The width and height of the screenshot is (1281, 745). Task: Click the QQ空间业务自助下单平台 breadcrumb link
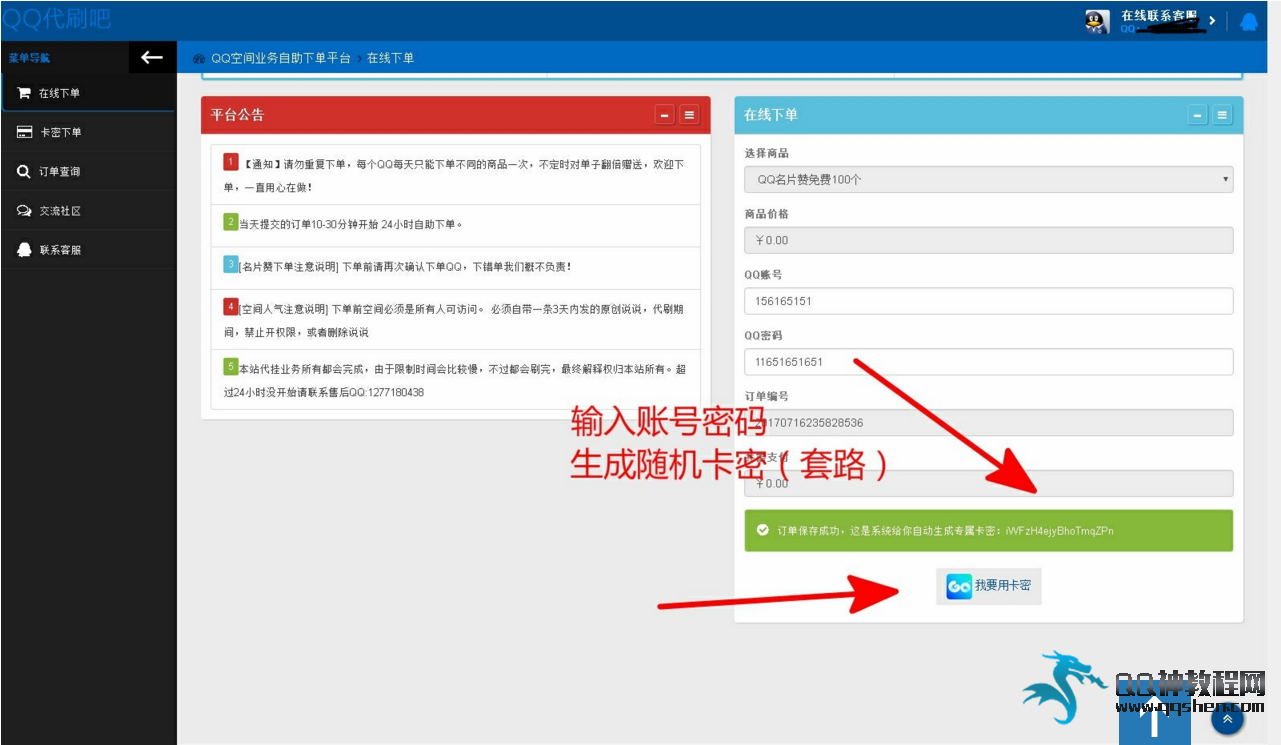[280, 59]
